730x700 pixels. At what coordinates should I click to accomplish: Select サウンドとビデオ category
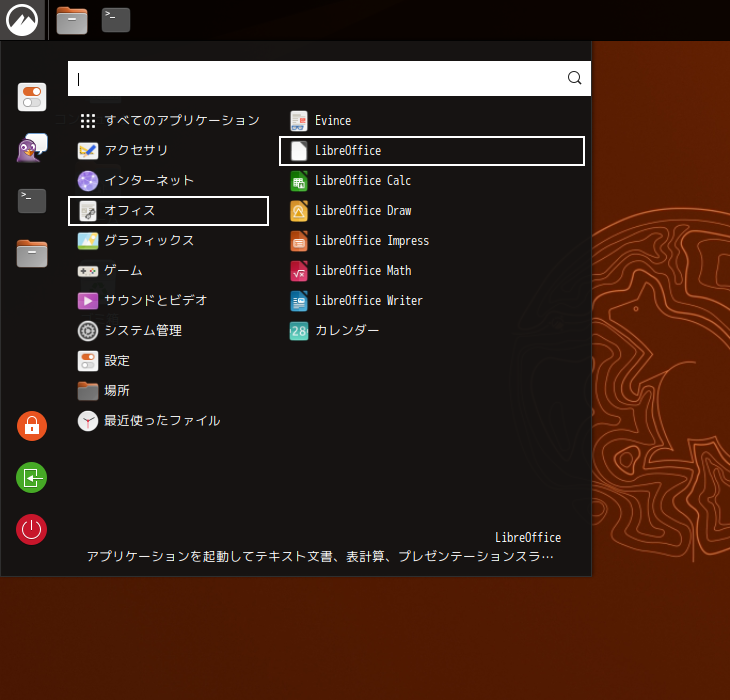168,301
